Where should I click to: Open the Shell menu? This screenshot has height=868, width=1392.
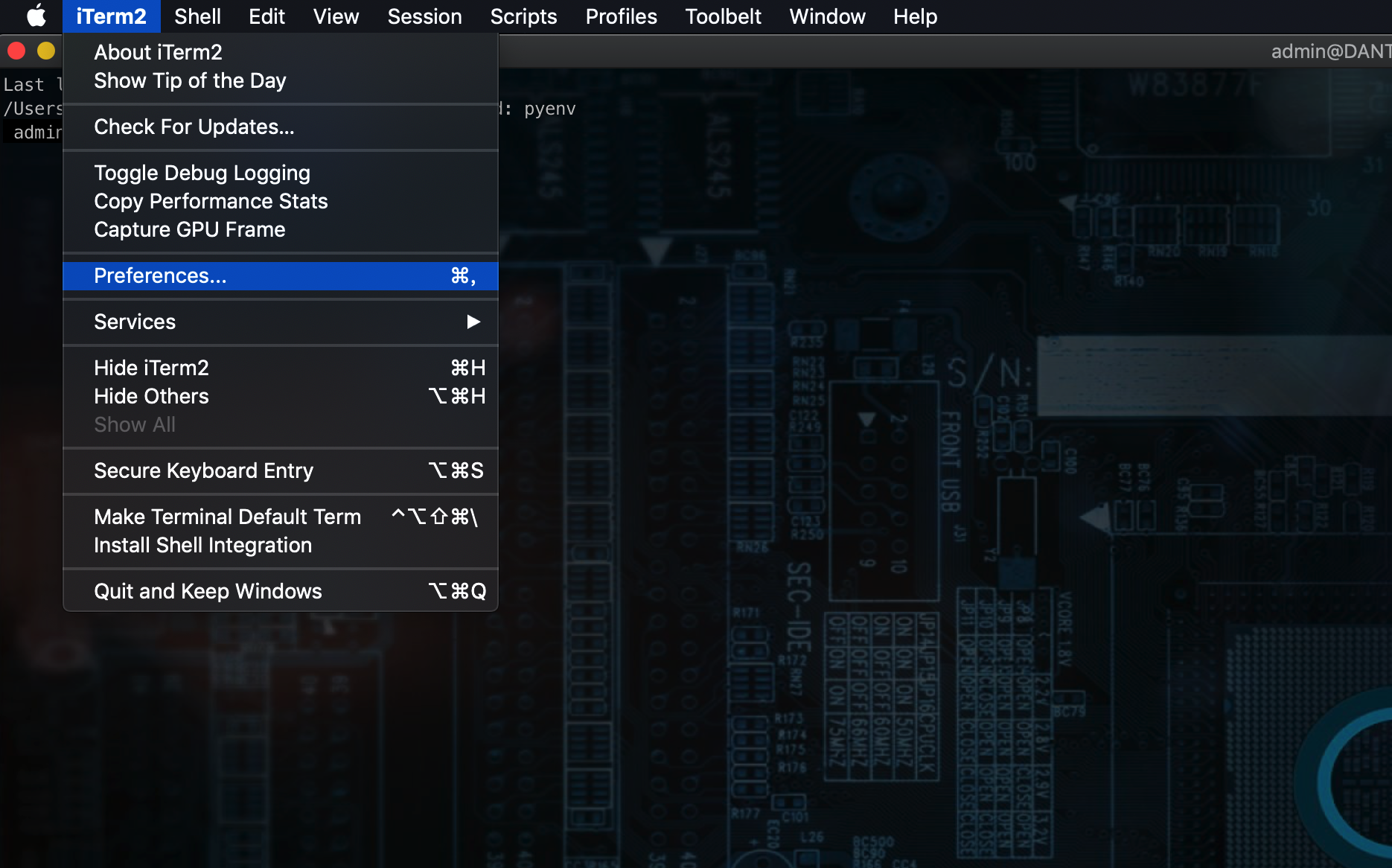197,16
